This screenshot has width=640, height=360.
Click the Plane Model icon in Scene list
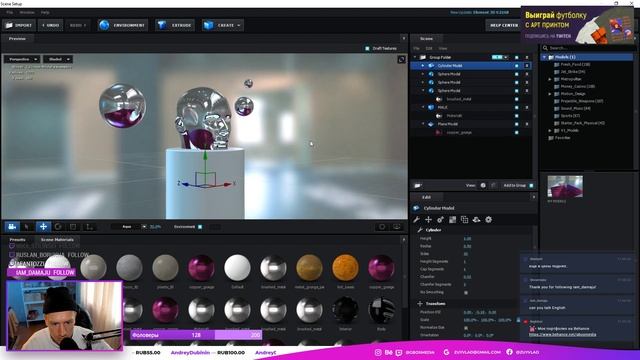(x=431, y=124)
